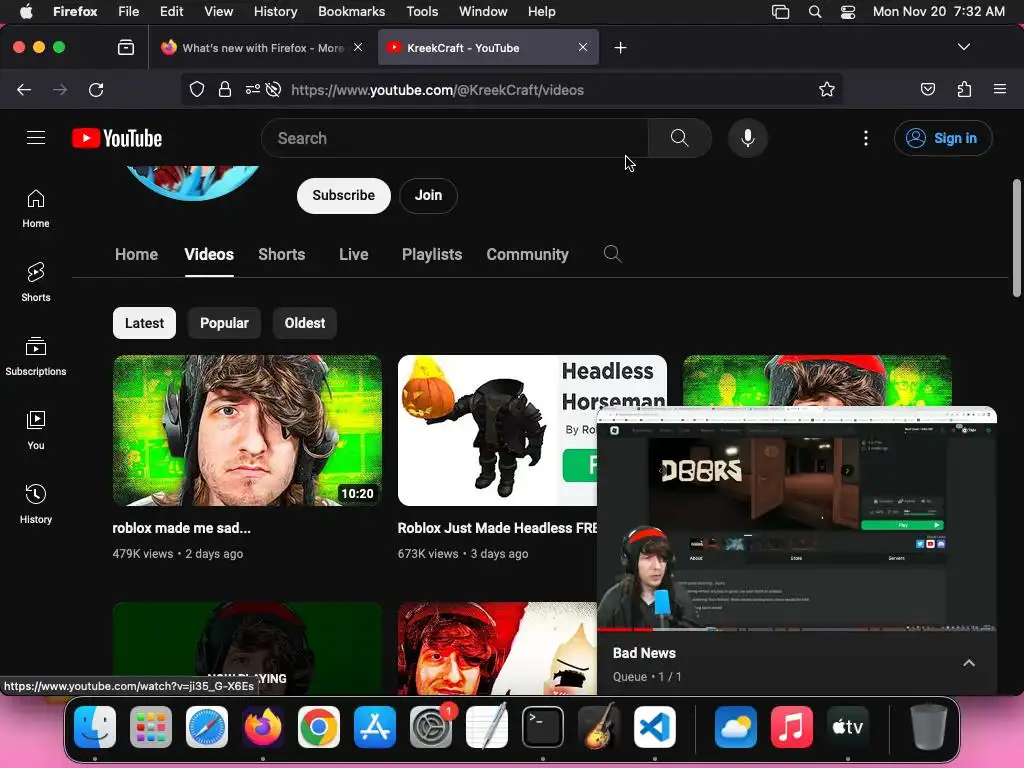Select What's new with Firefox tab

pyautogui.click(x=261, y=48)
